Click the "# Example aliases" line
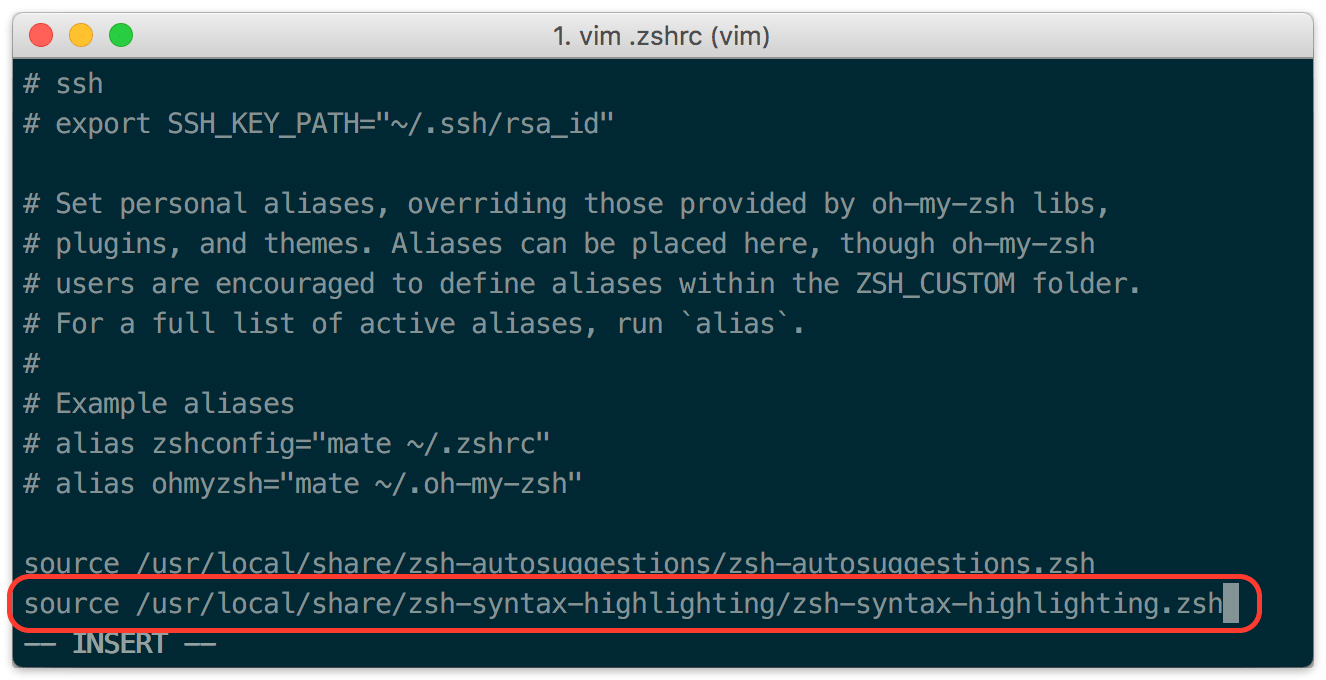The width and height of the screenshot is (1326, 680). tap(159, 404)
